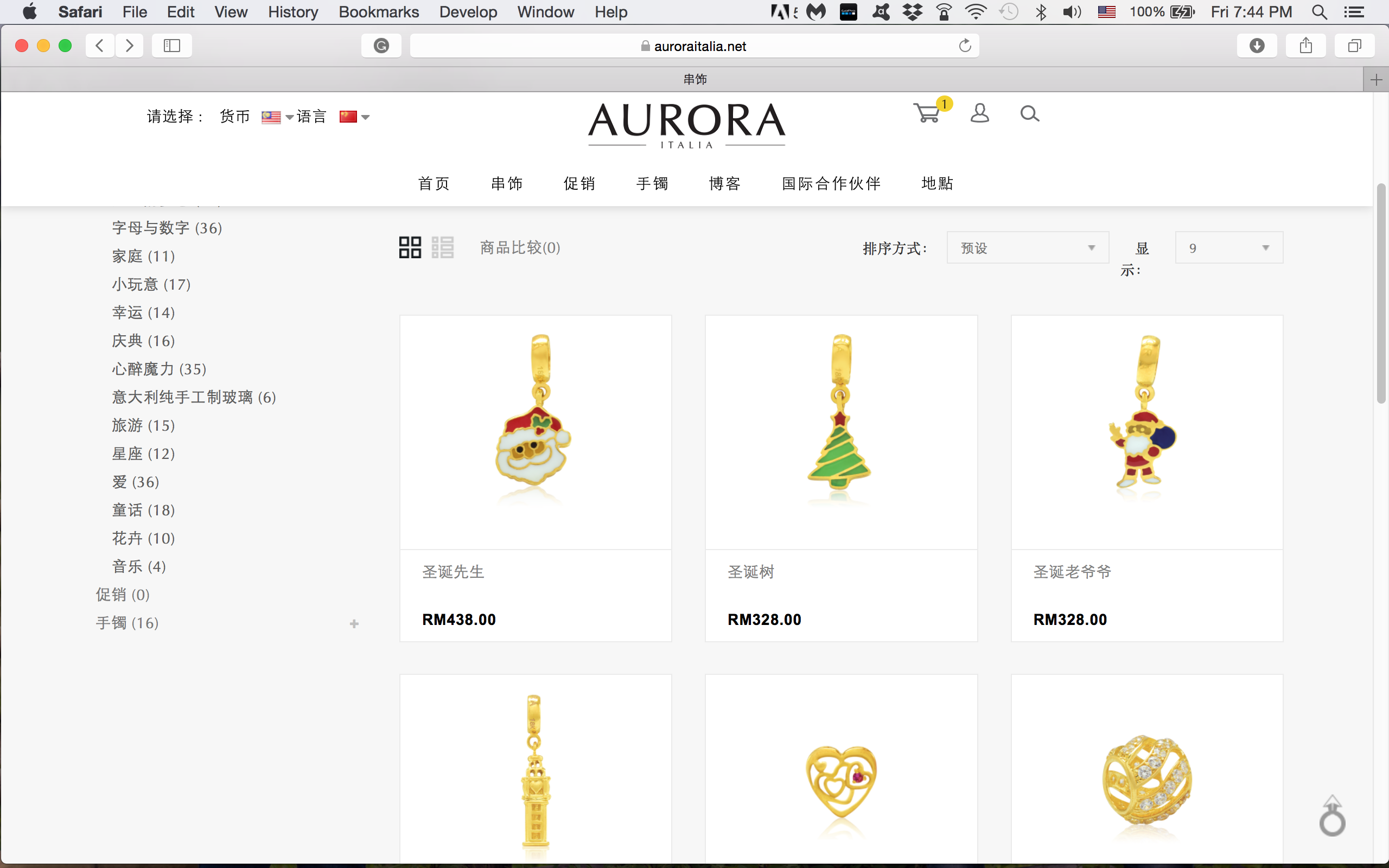
Task: Open 博客 navigation link
Action: click(725, 183)
